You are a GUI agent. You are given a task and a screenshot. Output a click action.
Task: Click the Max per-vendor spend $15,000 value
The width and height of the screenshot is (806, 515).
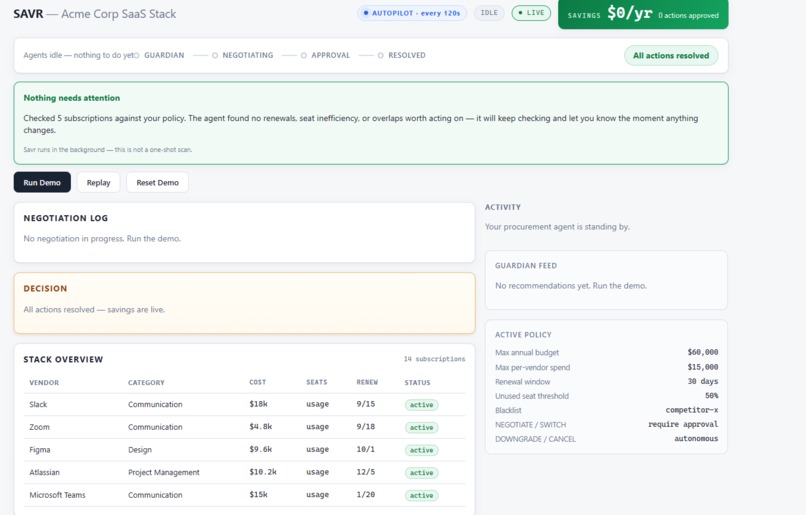pyautogui.click(x=703, y=367)
